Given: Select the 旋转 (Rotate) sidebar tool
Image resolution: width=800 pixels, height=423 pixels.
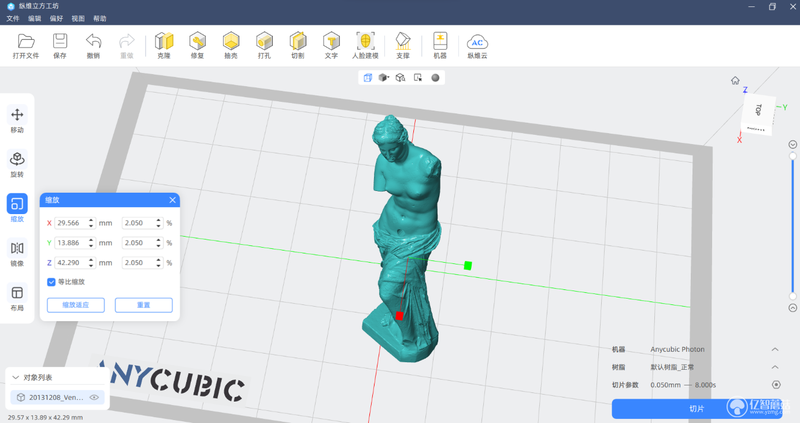Looking at the screenshot, I should [x=17, y=164].
